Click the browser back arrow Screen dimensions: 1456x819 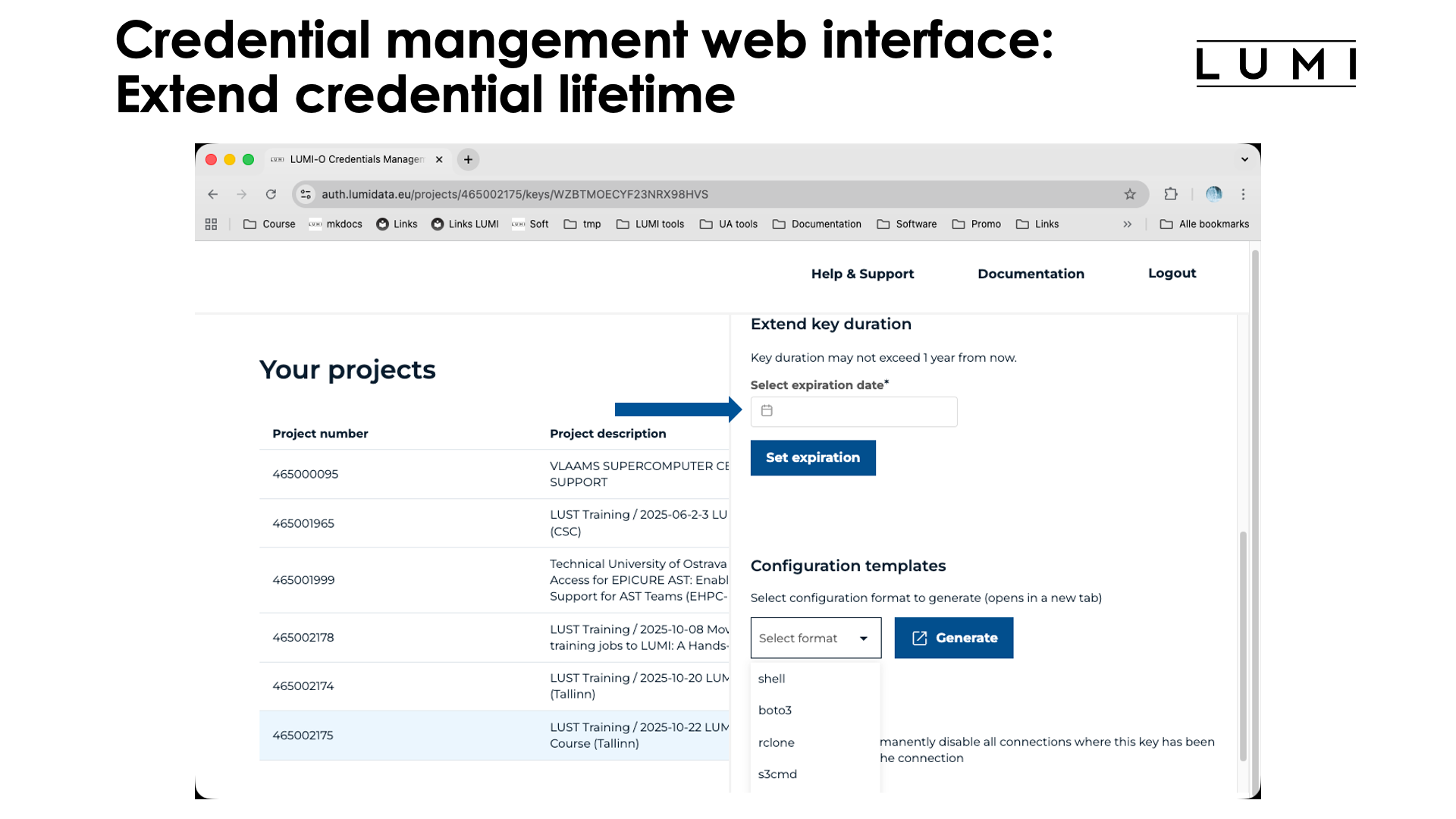click(212, 194)
